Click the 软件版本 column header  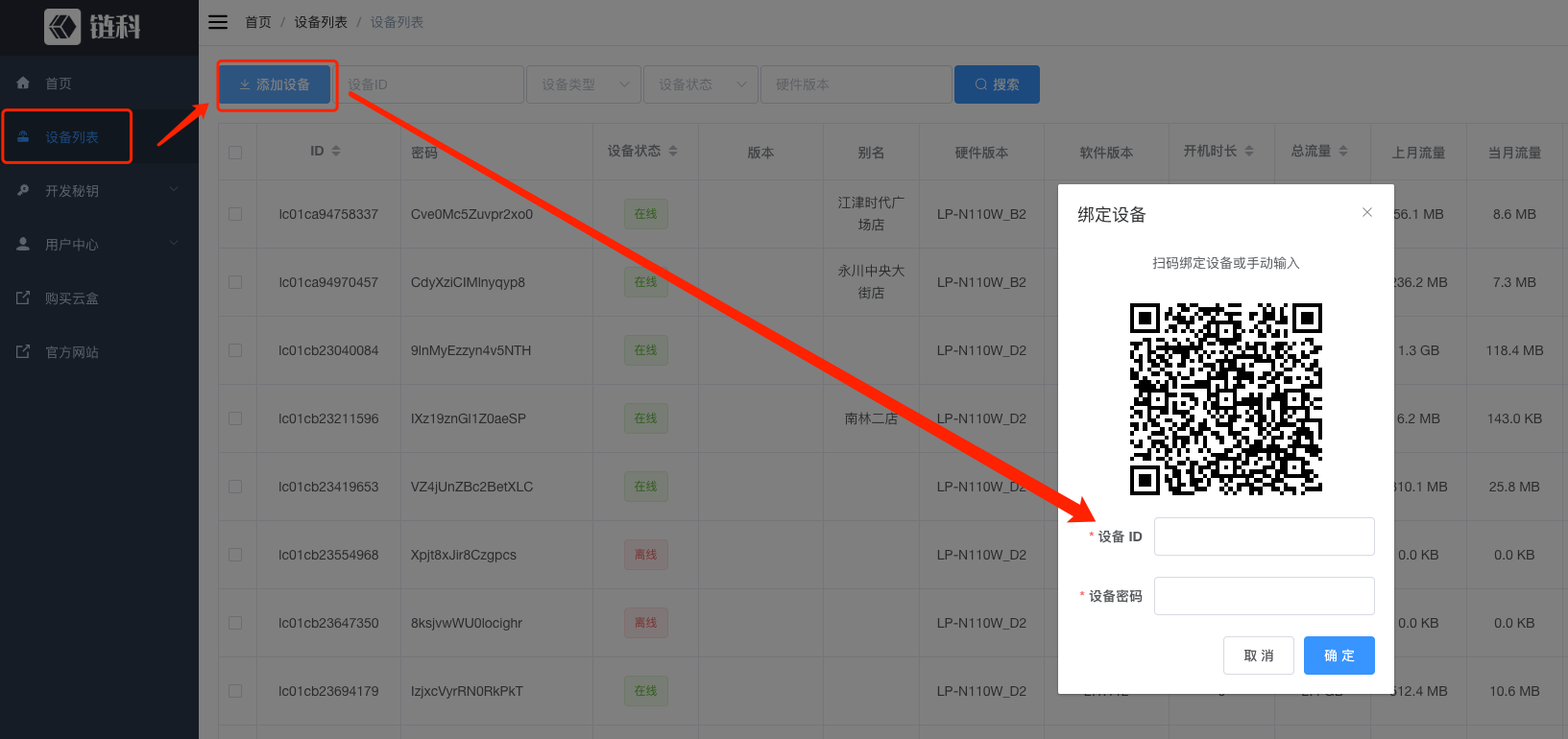1106,153
